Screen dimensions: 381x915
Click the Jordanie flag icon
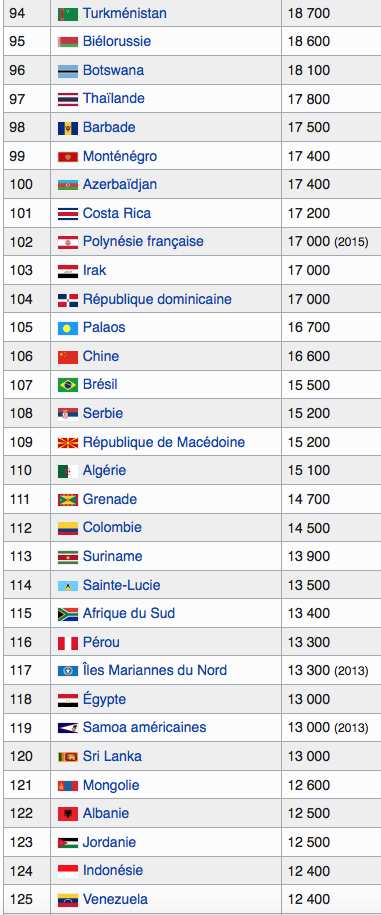[x=68, y=843]
